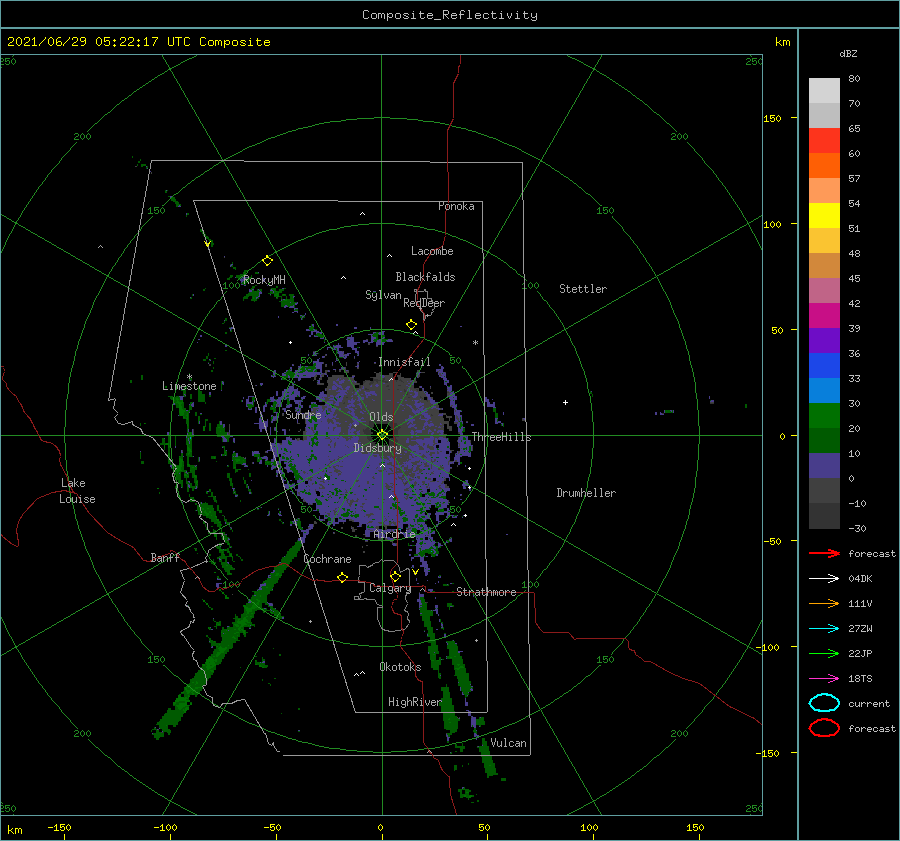Viewport: 900px width, 841px height.
Task: Click the yellow diamond marker beside RockyMH
Action: (267, 261)
